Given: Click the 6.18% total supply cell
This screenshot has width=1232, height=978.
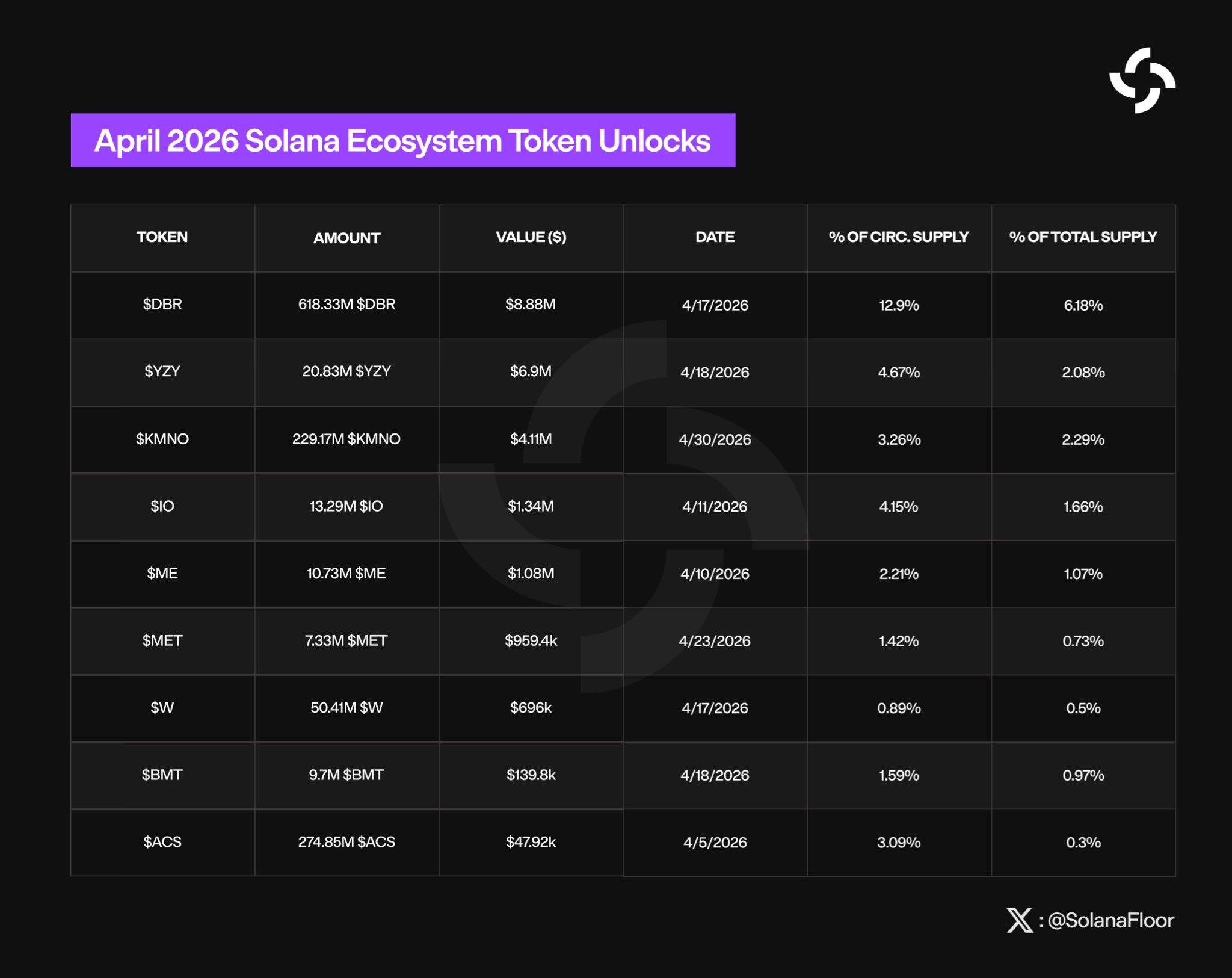Looking at the screenshot, I should tap(1083, 305).
